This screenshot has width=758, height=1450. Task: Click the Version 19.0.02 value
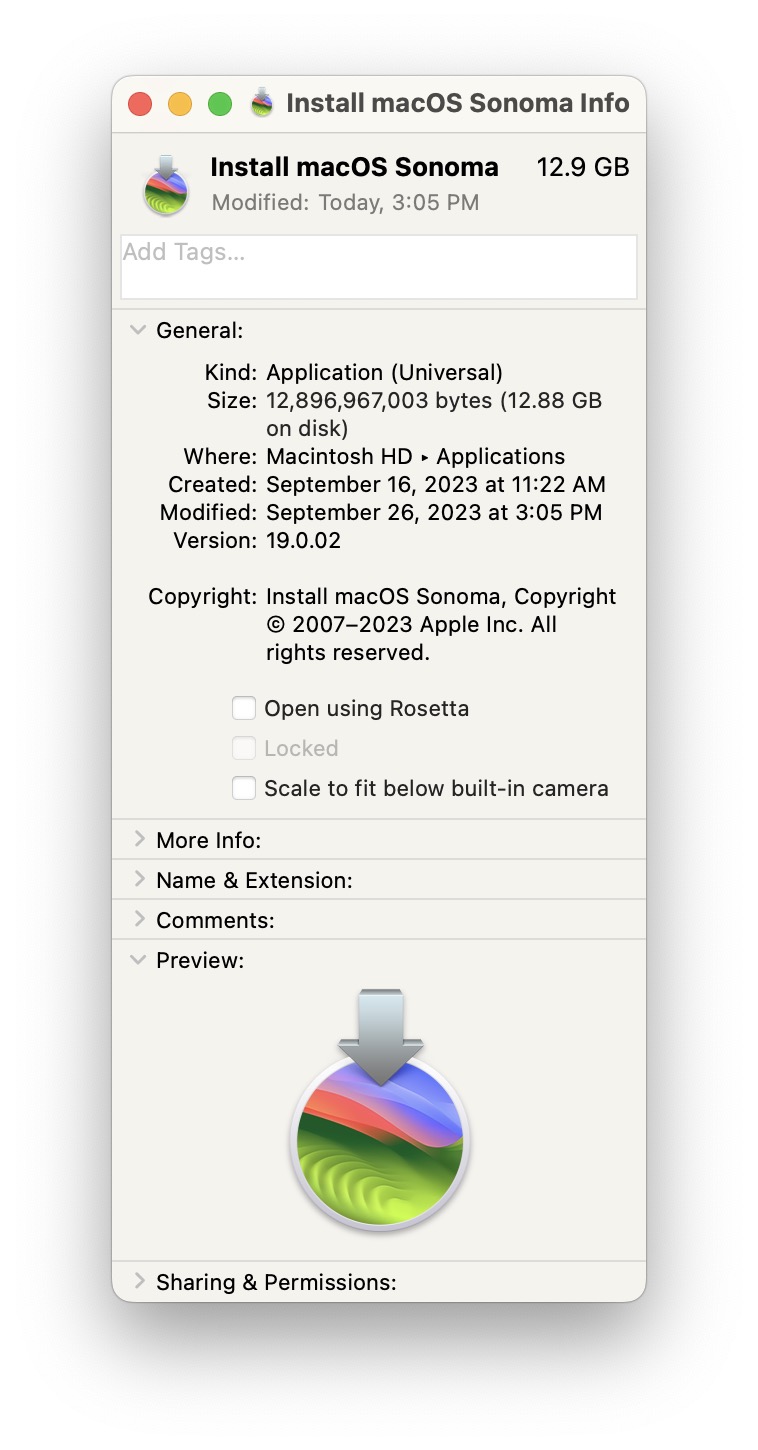[303, 541]
